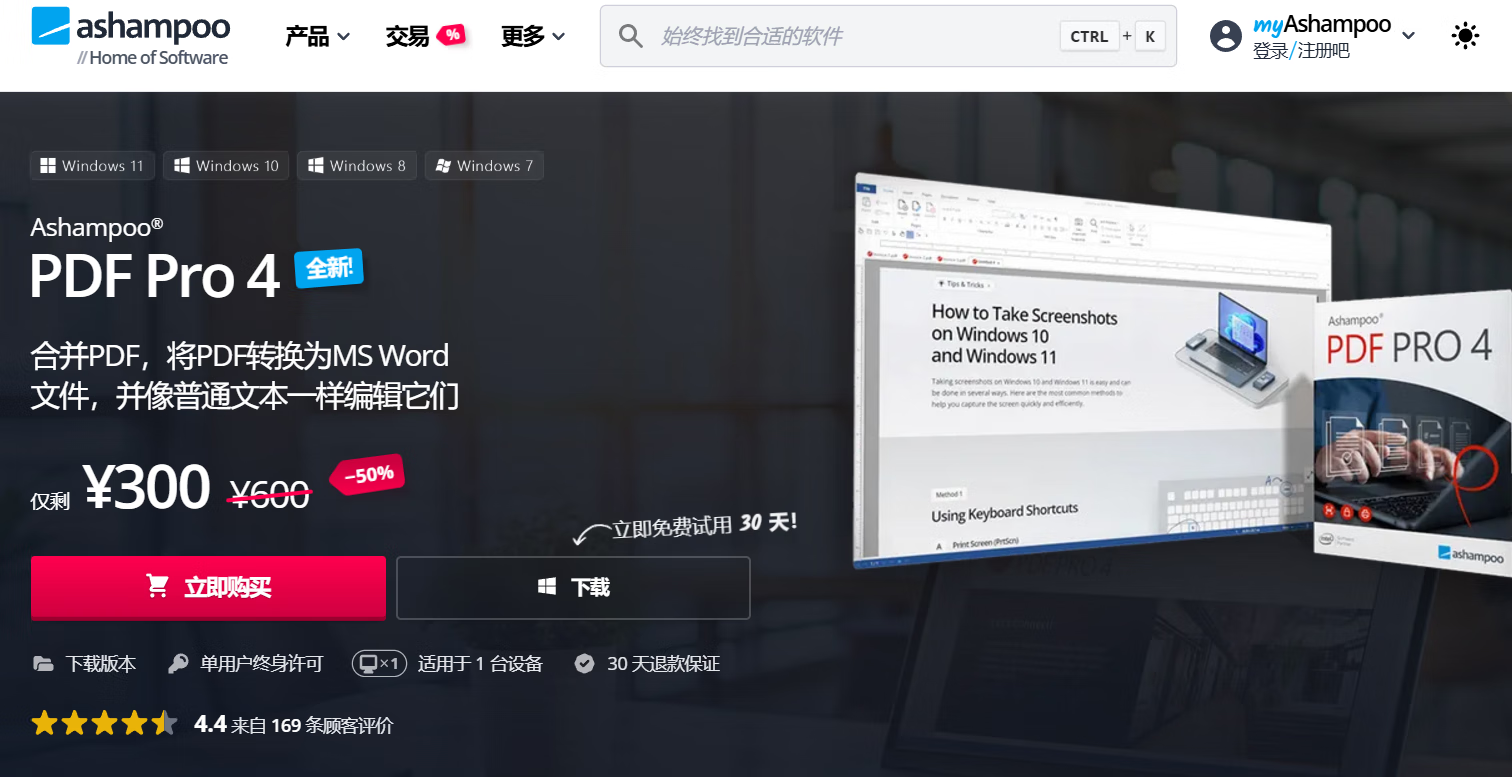Viewport: 1512px width, 777px height.
Task: Click the 立即购买 buy button
Action: point(208,588)
